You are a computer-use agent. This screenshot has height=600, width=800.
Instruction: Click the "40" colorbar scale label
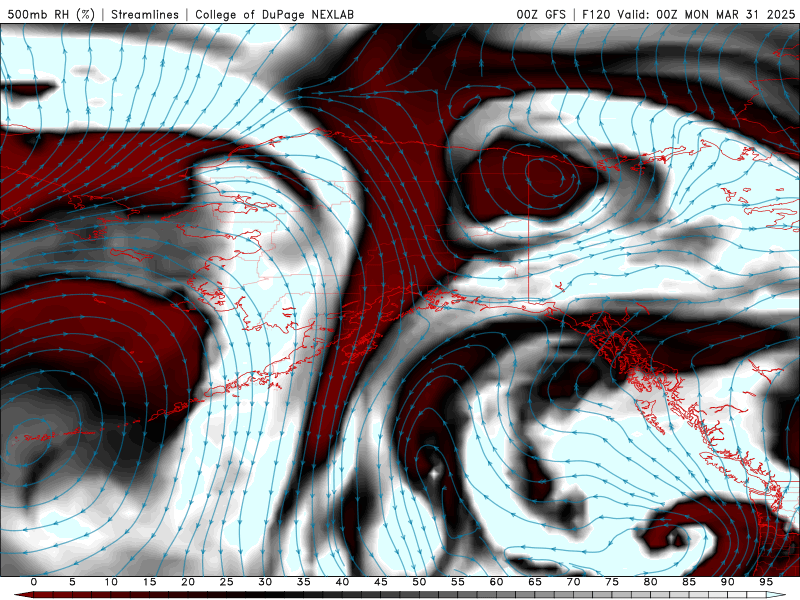[342, 582]
